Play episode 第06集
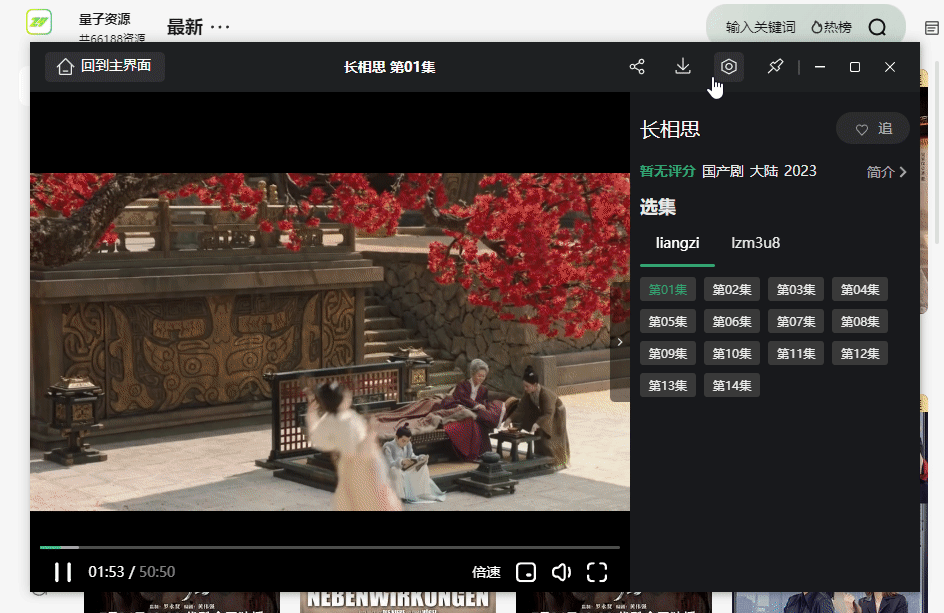The height and width of the screenshot is (613, 944). (732, 322)
